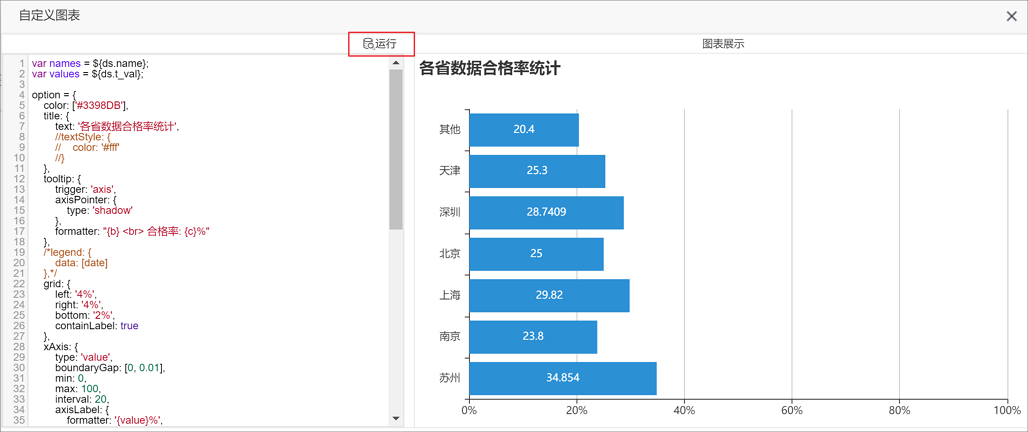1028x432 pixels.
Task: Click the 天津 axis label
Action: coord(450,171)
